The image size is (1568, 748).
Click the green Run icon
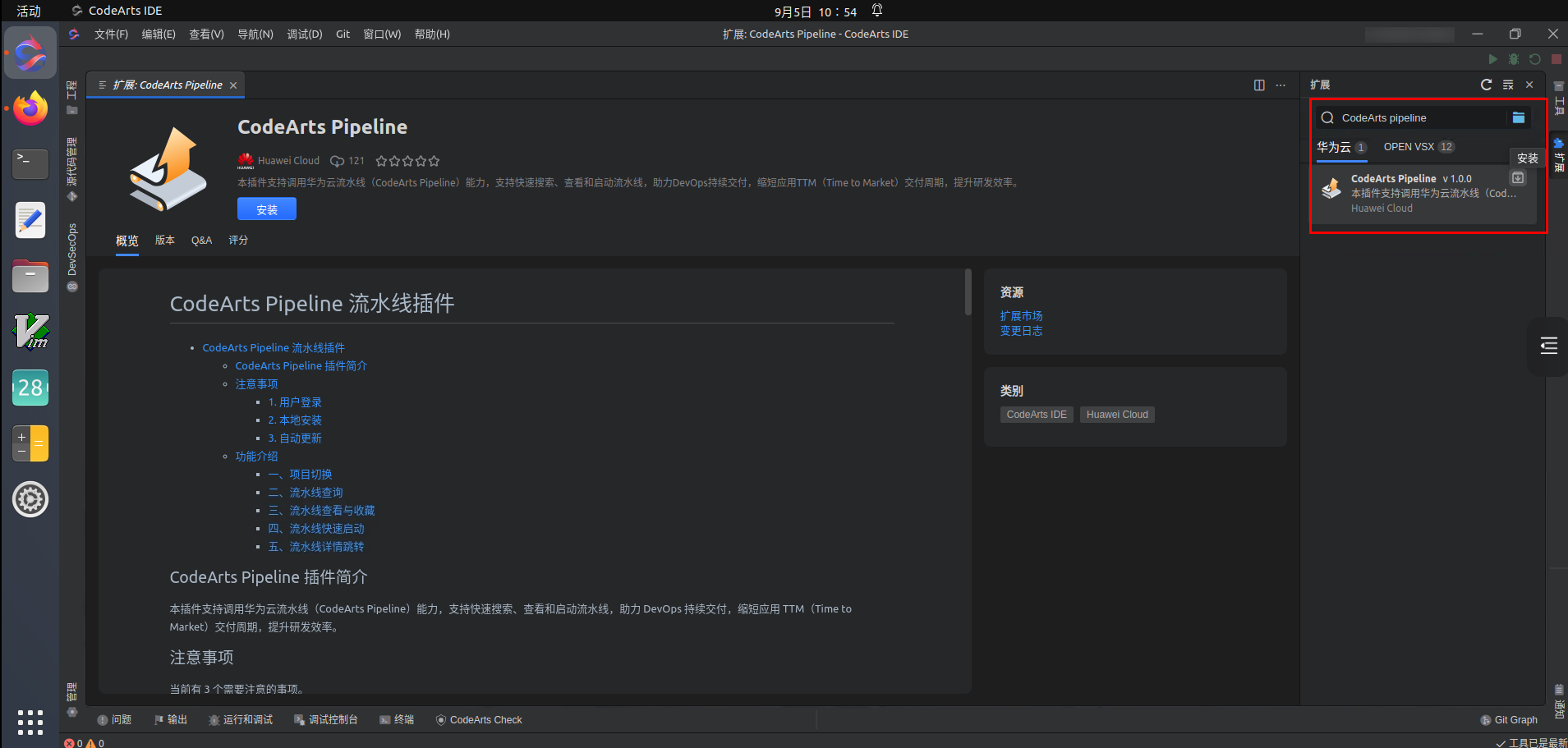tap(1492, 59)
